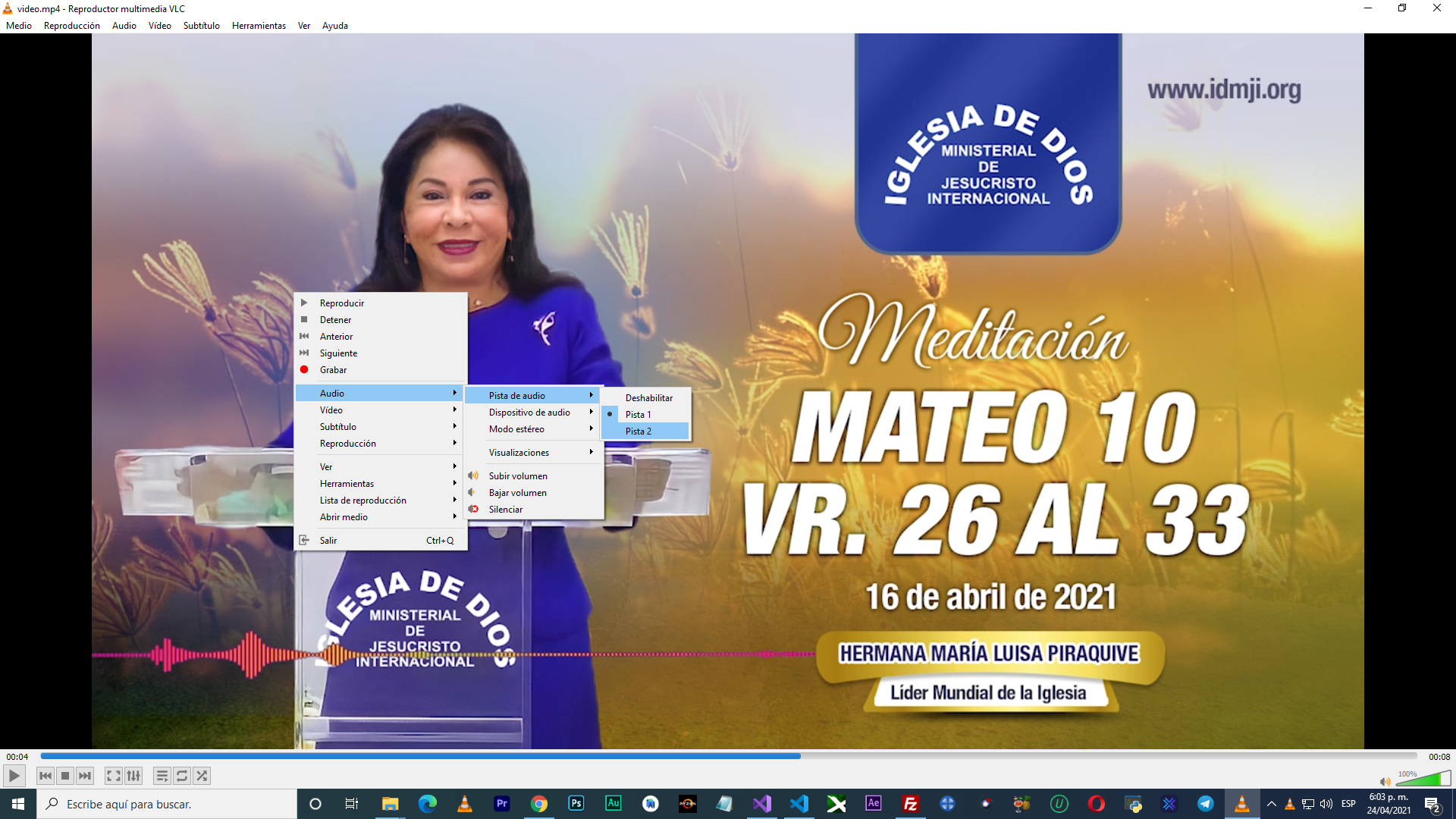Toggle fullscreen video mode icon

113,776
